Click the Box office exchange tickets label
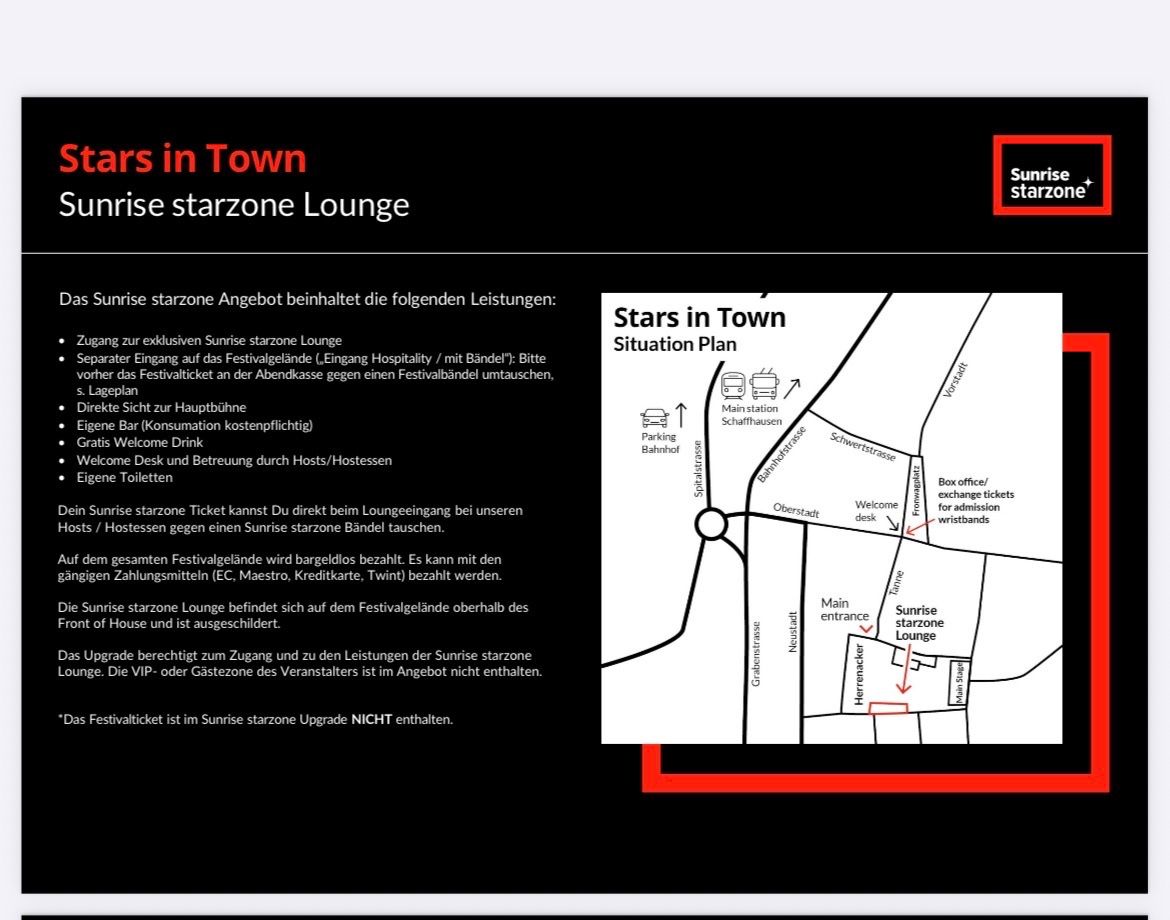This screenshot has height=920, width=1170. click(975, 501)
